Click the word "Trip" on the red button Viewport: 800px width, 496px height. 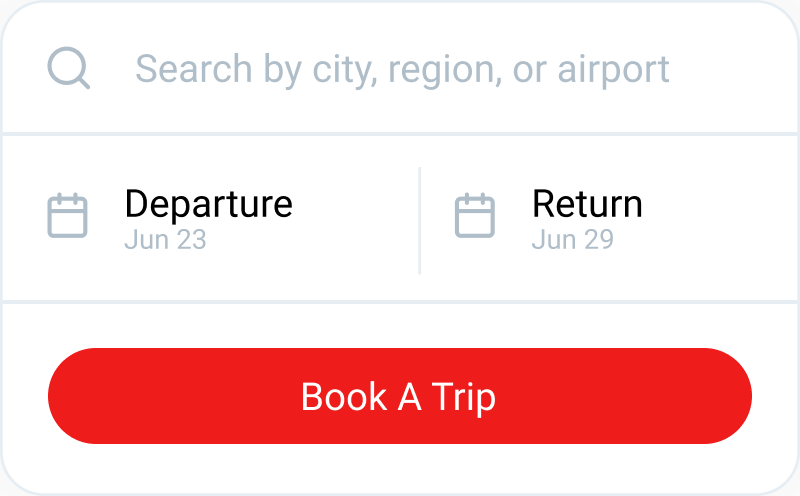click(x=464, y=397)
